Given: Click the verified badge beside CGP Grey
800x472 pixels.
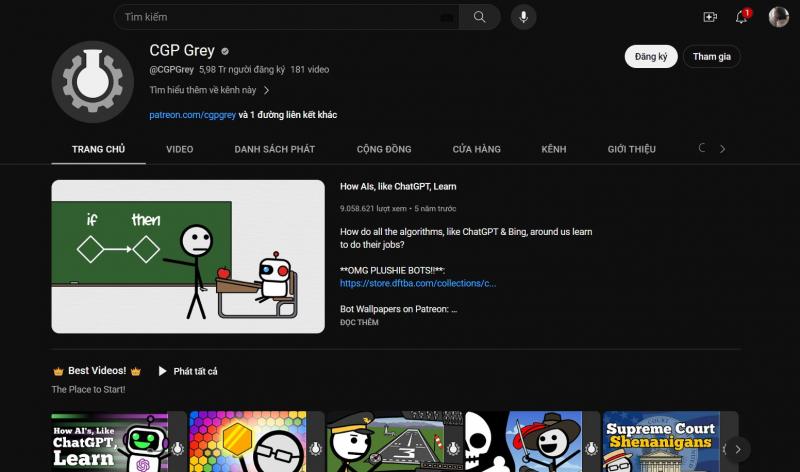Looking at the screenshot, I should 225,51.
